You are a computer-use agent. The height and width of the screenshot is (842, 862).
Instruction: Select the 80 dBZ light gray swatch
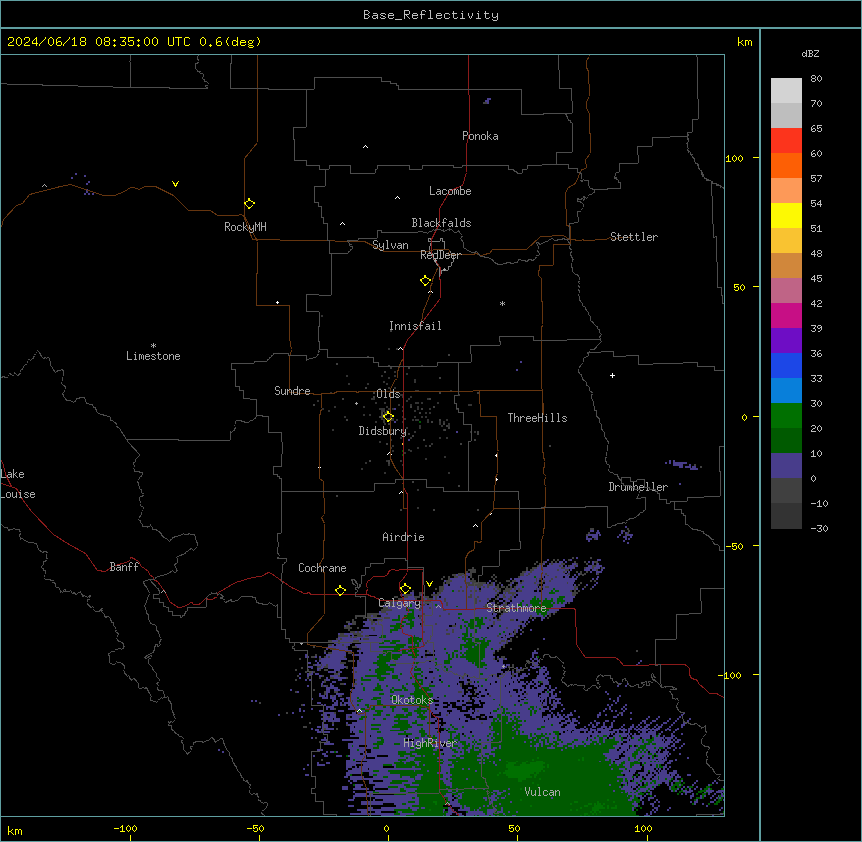[x=786, y=90]
